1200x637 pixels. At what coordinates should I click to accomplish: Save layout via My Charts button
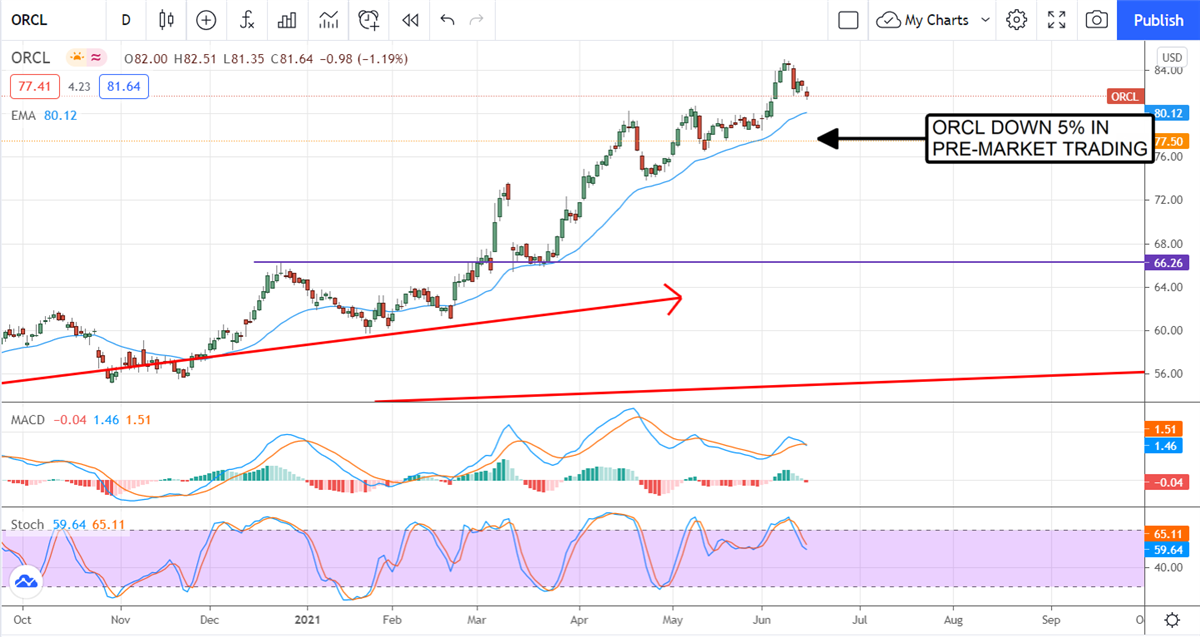[x=925, y=19]
